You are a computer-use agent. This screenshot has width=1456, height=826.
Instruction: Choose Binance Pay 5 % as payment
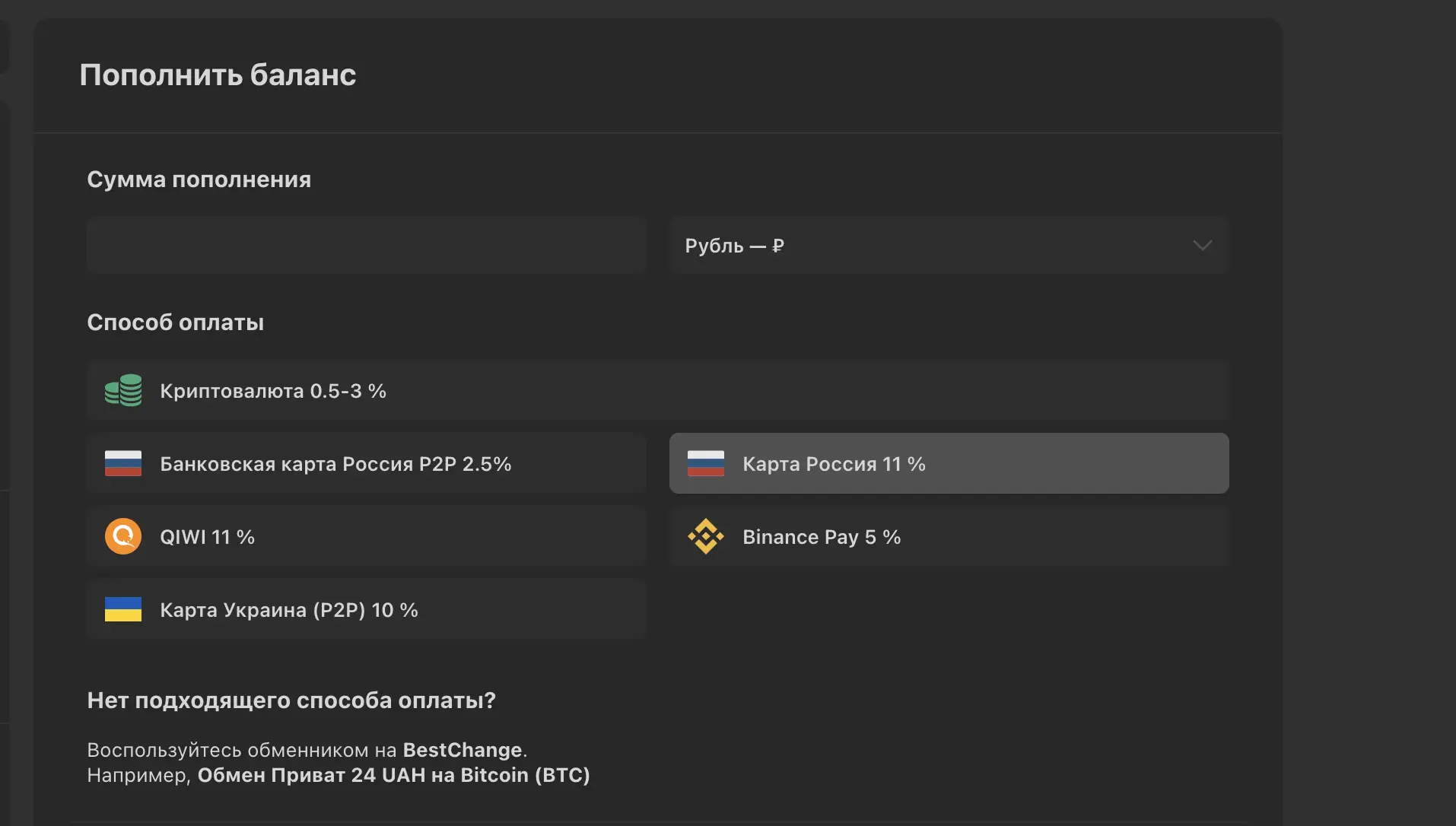[x=949, y=536]
